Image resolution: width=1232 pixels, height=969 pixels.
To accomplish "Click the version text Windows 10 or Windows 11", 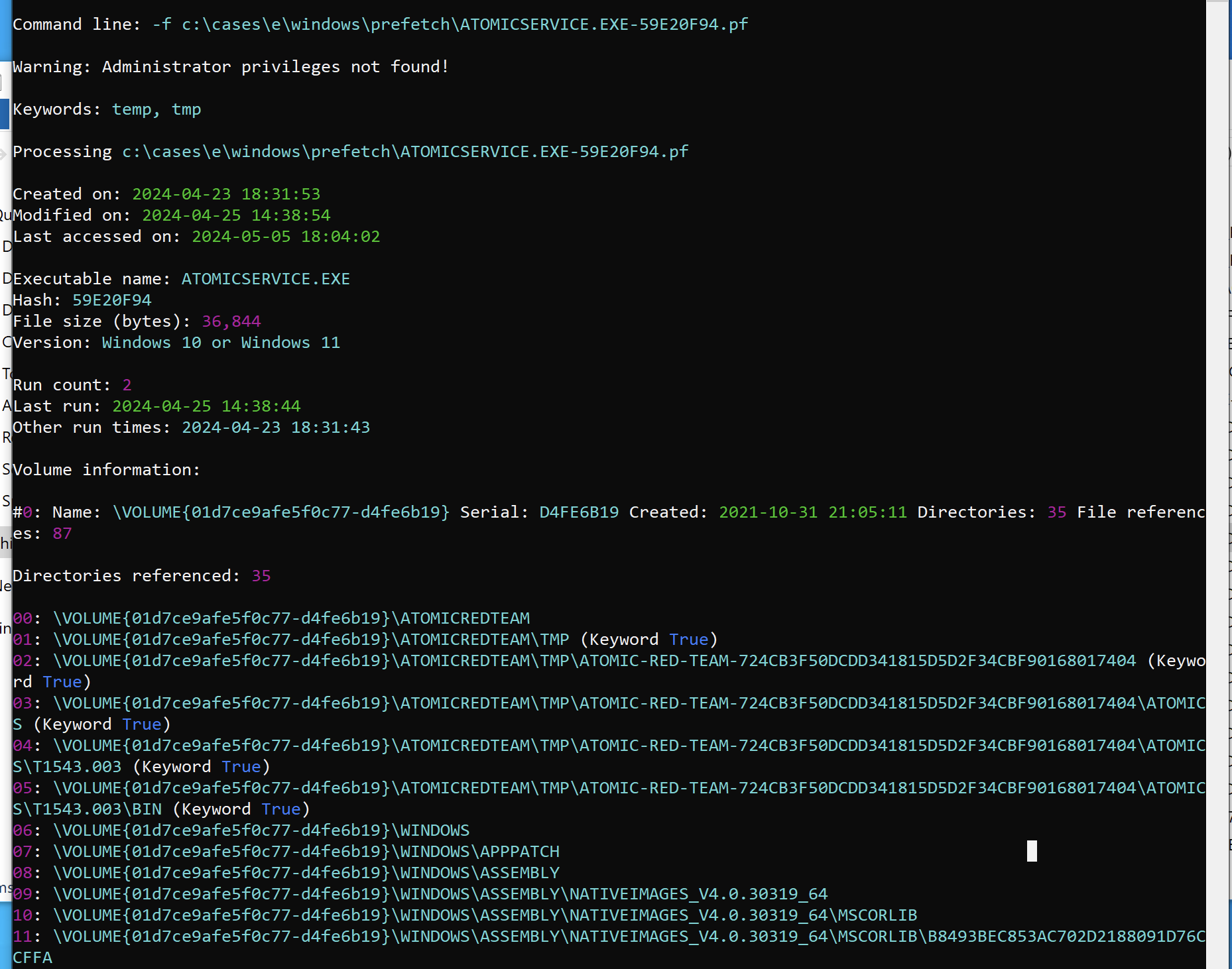I will (221, 343).
